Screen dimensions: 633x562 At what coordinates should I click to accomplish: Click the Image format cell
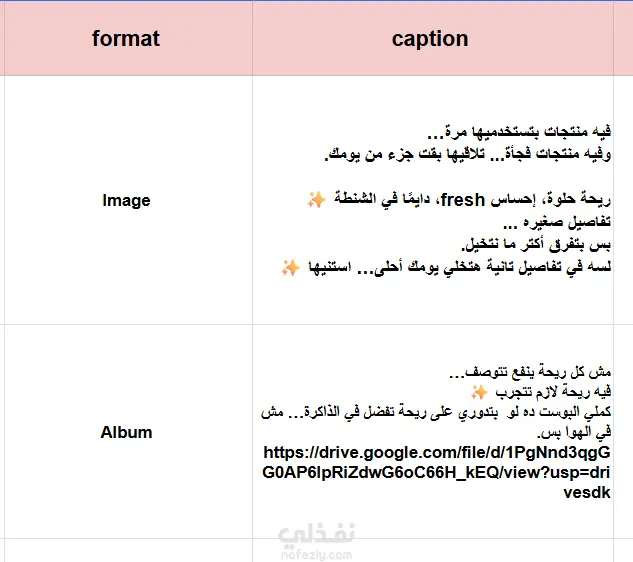128,200
